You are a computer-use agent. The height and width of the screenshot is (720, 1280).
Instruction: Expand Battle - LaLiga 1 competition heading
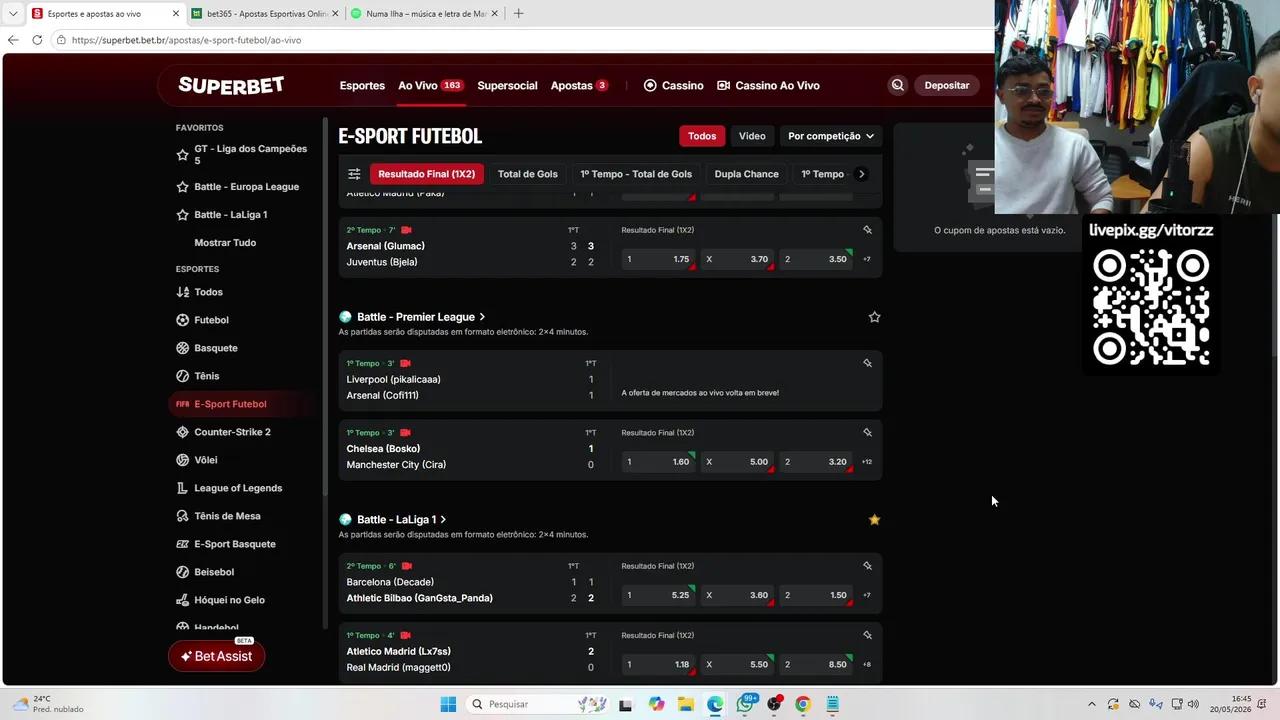pos(402,520)
